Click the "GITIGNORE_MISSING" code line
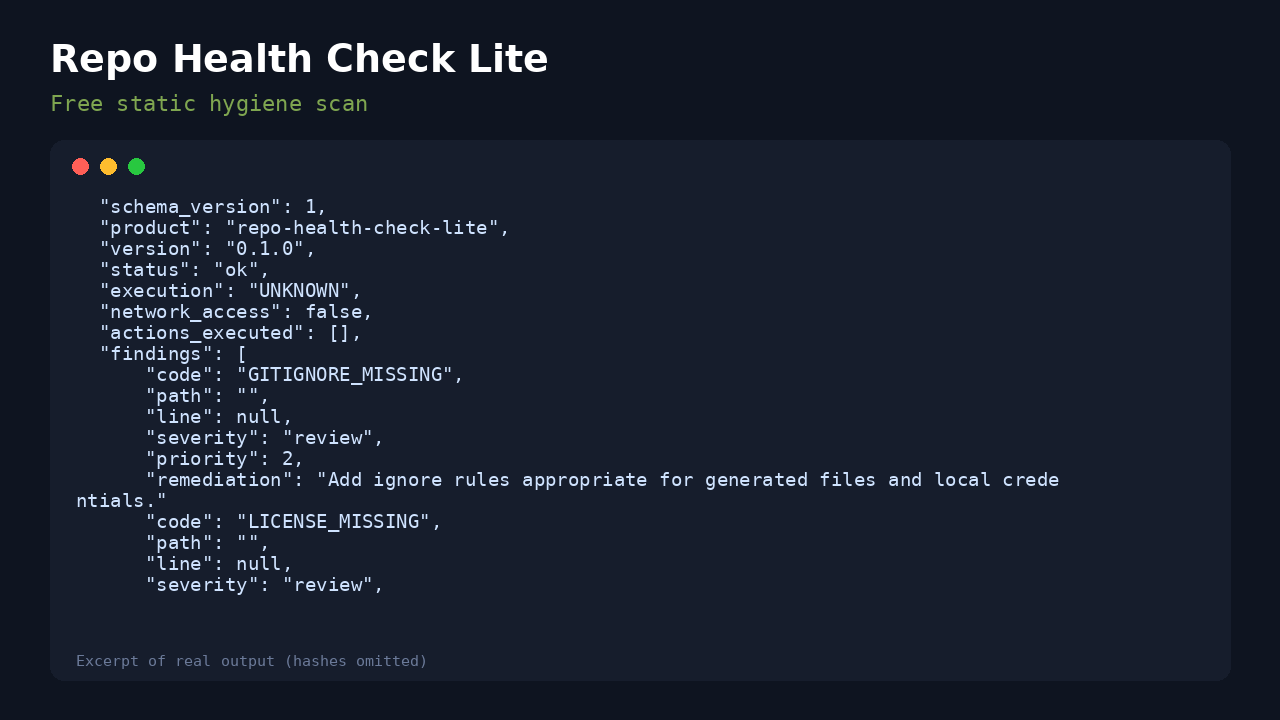This screenshot has width=1280, height=720. 305,375
